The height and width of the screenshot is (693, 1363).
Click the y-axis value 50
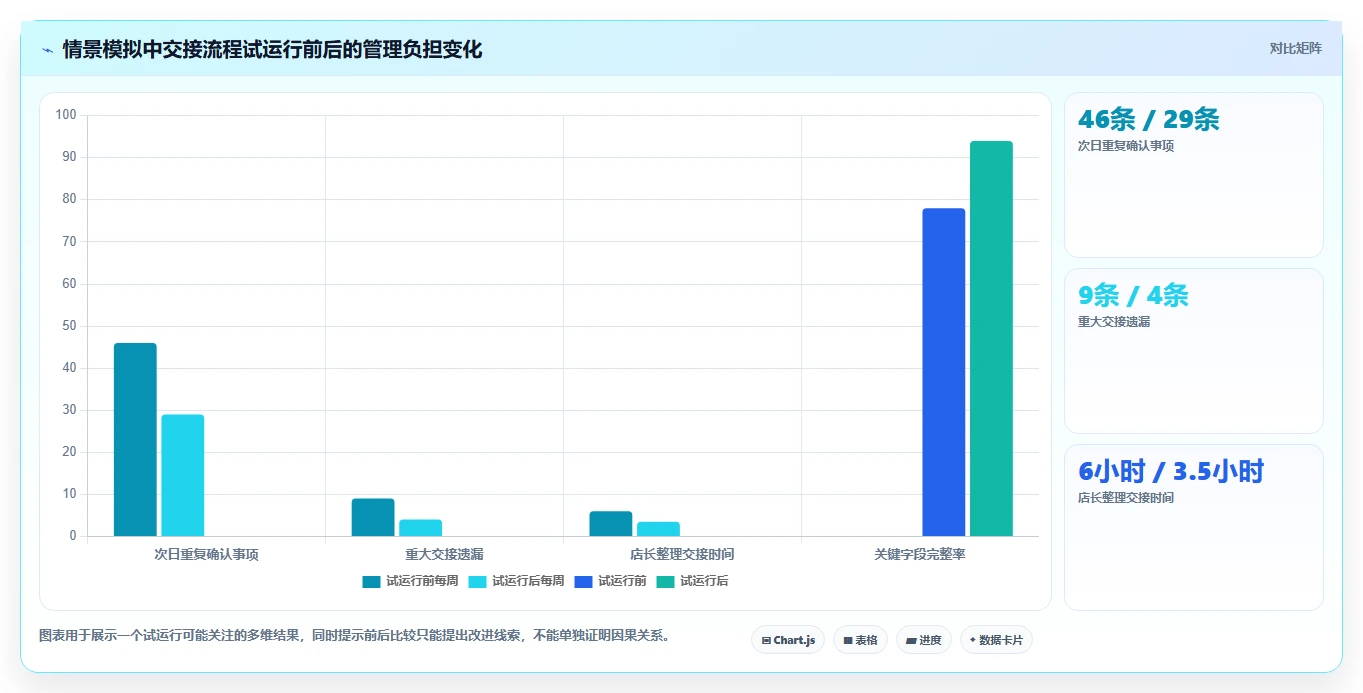point(69,326)
